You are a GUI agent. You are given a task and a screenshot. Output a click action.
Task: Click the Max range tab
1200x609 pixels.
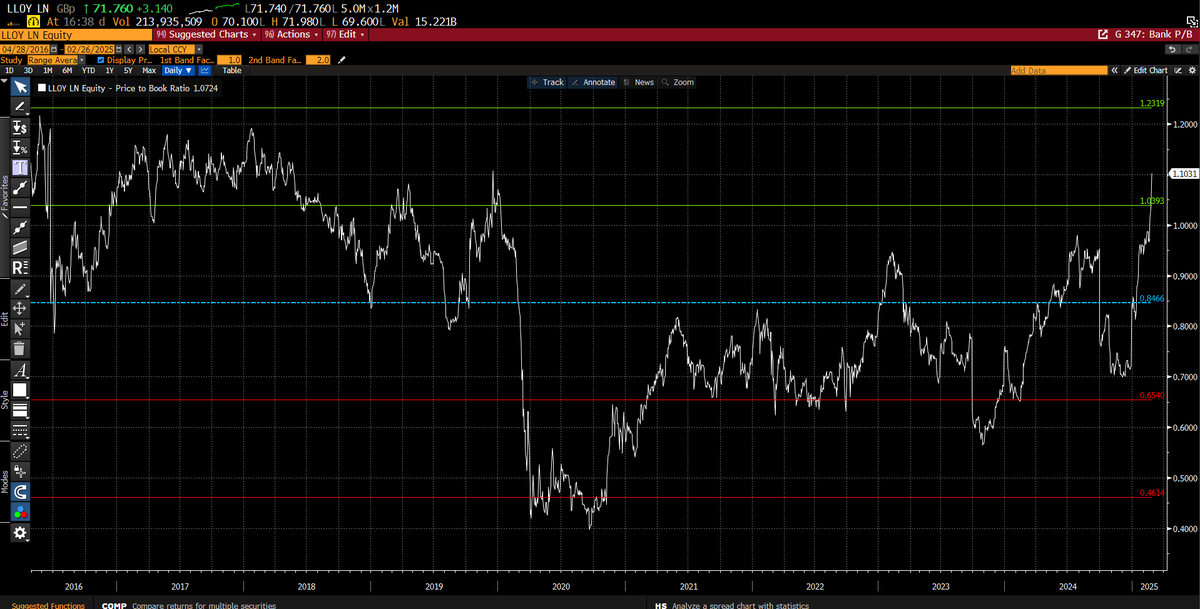(149, 70)
